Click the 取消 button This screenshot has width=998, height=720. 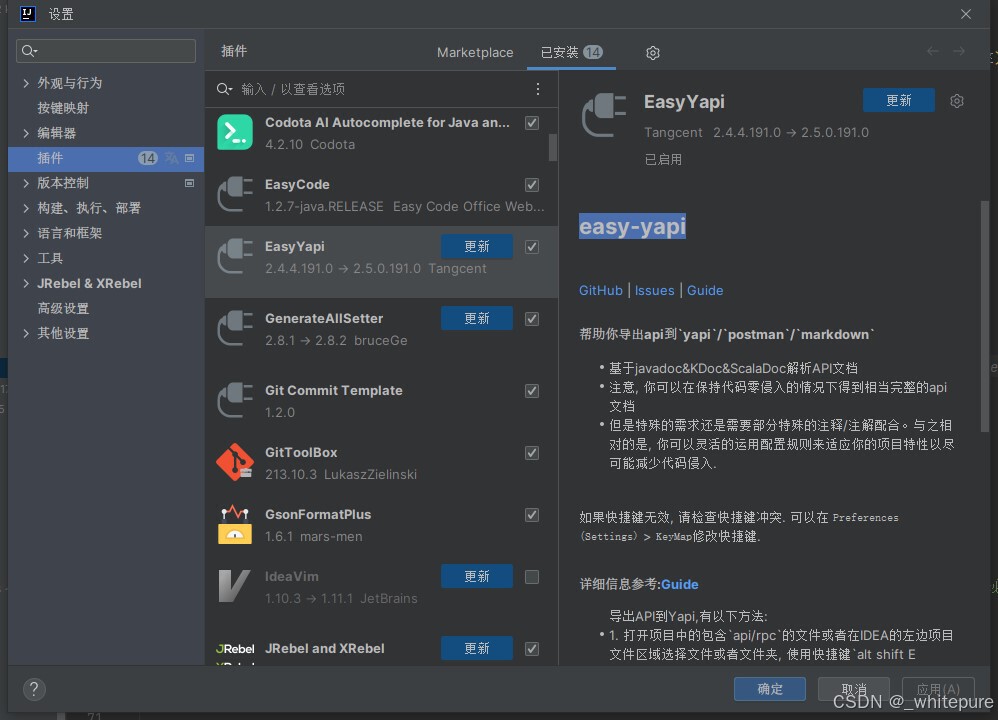pyautogui.click(x=854, y=689)
